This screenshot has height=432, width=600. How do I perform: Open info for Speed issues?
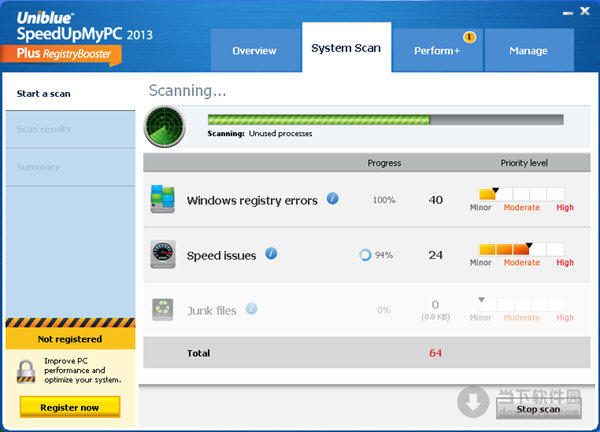(271, 253)
